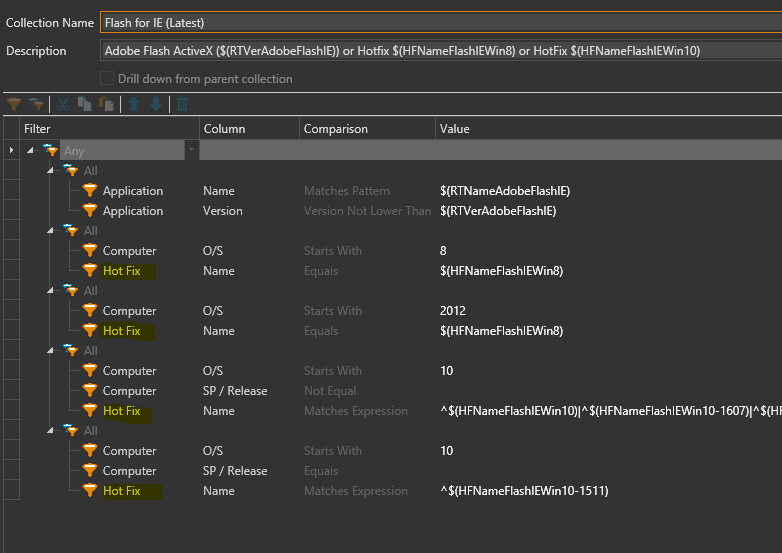Viewport: 782px width, 553px height.
Task: Click the Description text field
Action: click(x=440, y=51)
